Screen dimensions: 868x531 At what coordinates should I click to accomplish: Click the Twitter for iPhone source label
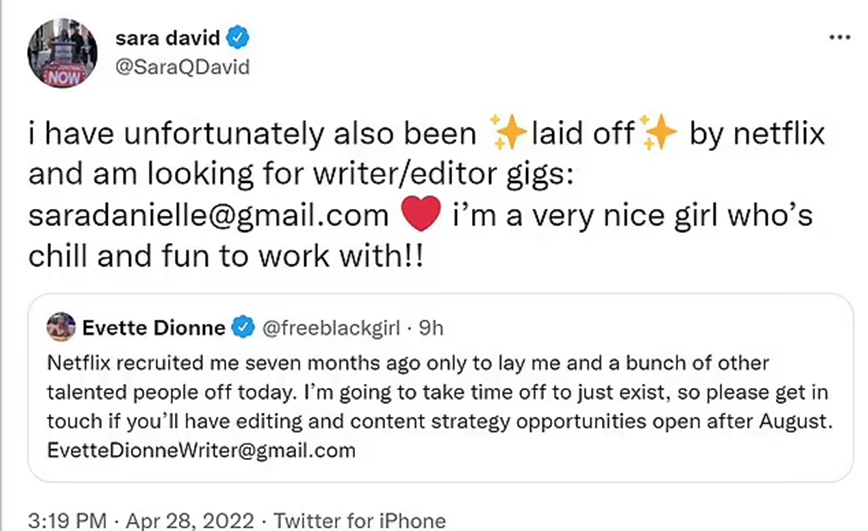point(360,520)
